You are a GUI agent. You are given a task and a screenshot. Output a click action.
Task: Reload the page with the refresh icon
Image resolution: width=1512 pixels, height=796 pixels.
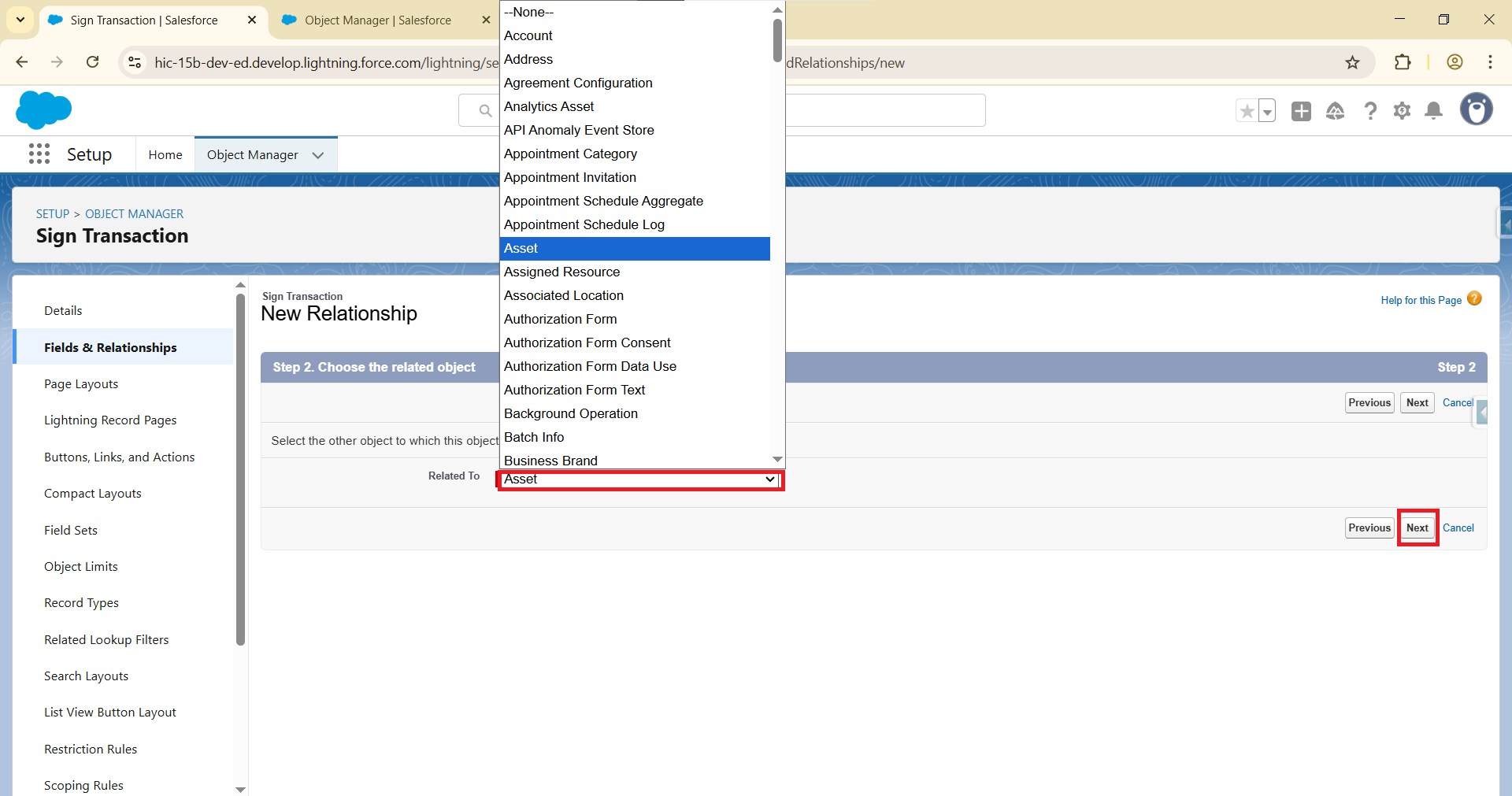click(x=92, y=62)
